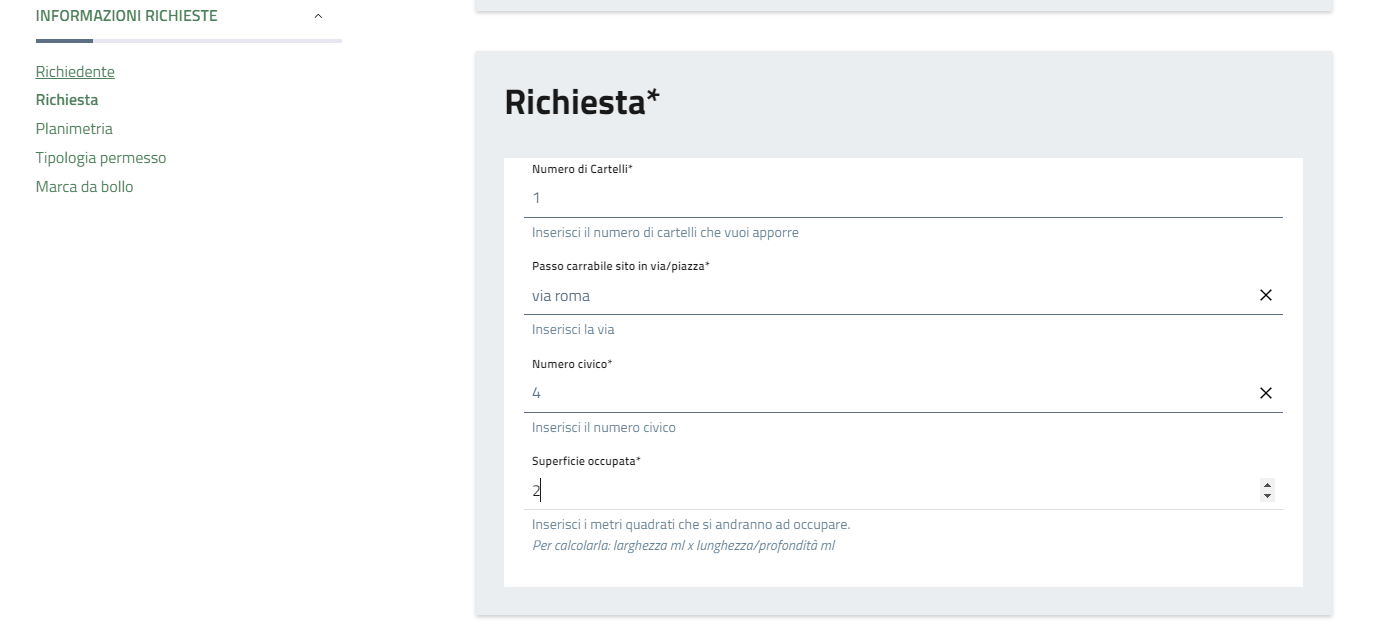Click the 'Numero di Cartelli*' label
1376x643 pixels.
(582, 170)
